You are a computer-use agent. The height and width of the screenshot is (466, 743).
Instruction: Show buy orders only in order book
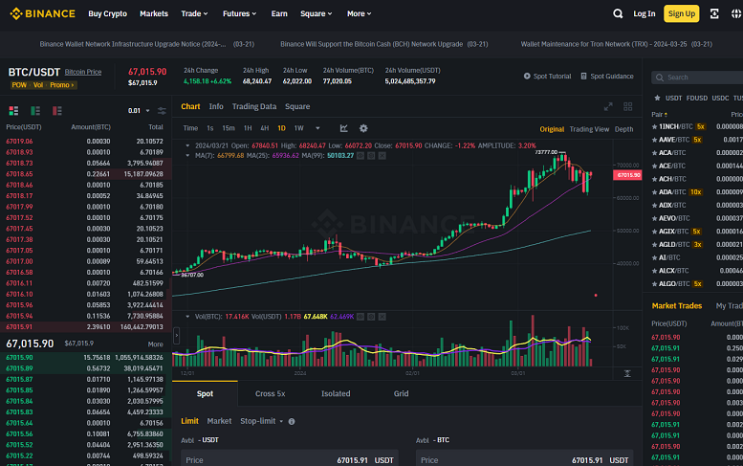pos(35,111)
